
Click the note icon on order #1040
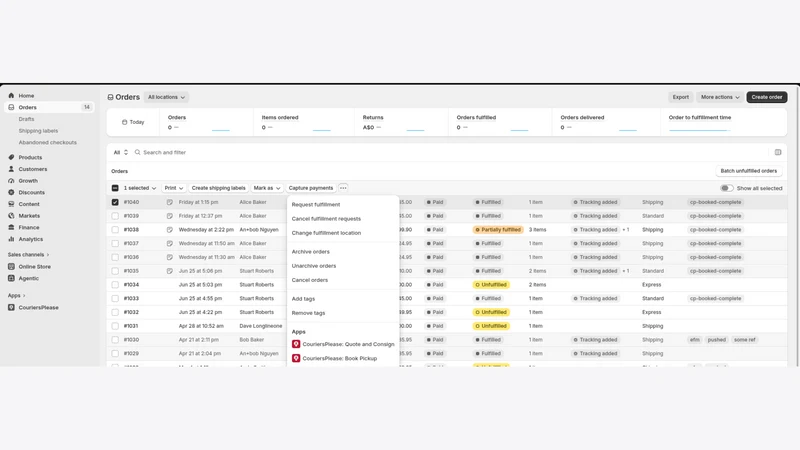(169, 202)
